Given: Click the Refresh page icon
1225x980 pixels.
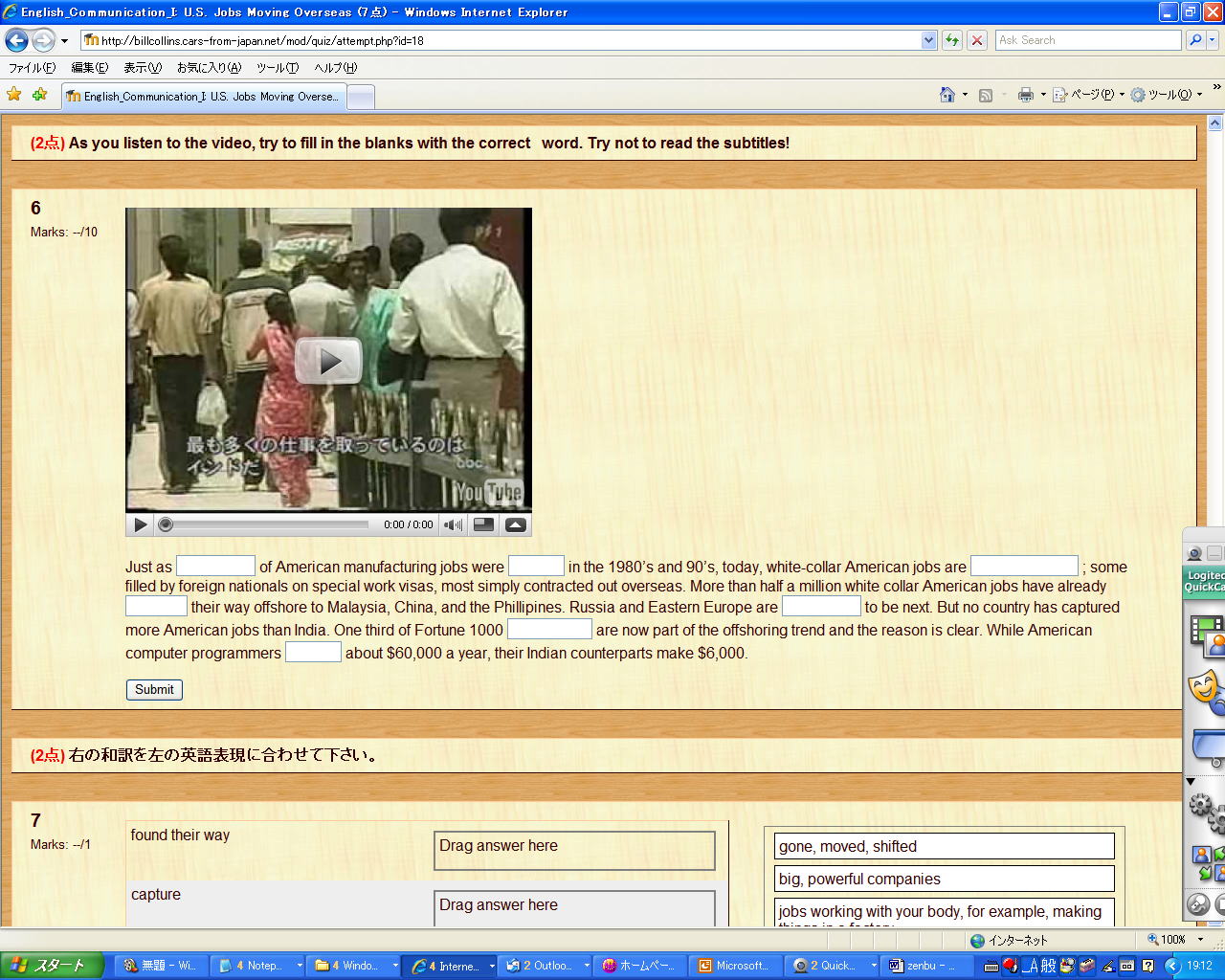Looking at the screenshot, I should (951, 40).
